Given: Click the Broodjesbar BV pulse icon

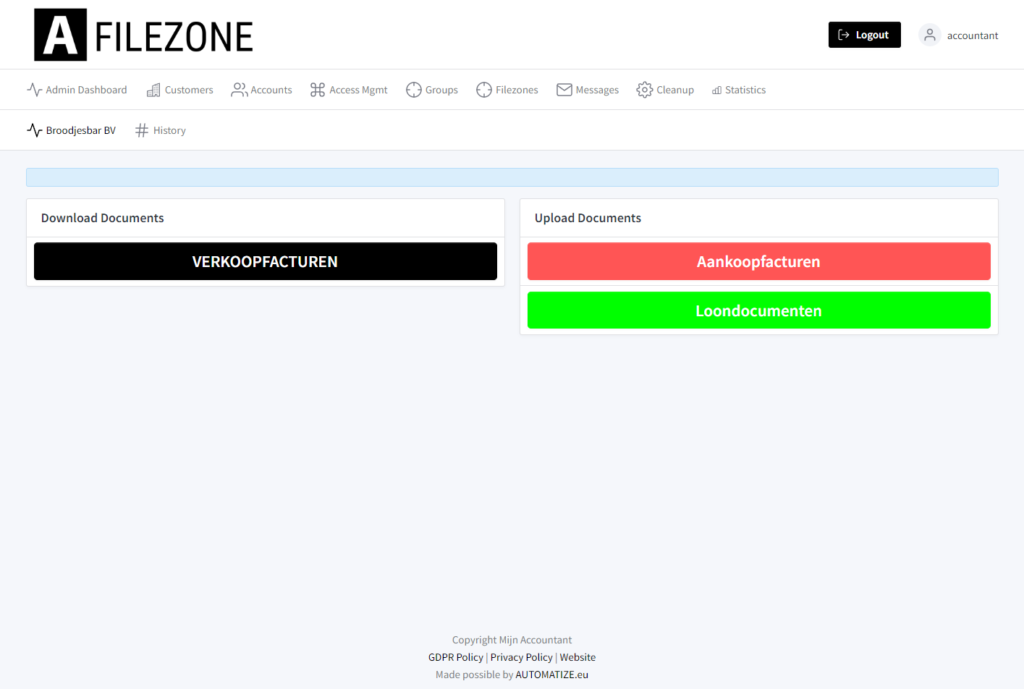Looking at the screenshot, I should pos(35,130).
